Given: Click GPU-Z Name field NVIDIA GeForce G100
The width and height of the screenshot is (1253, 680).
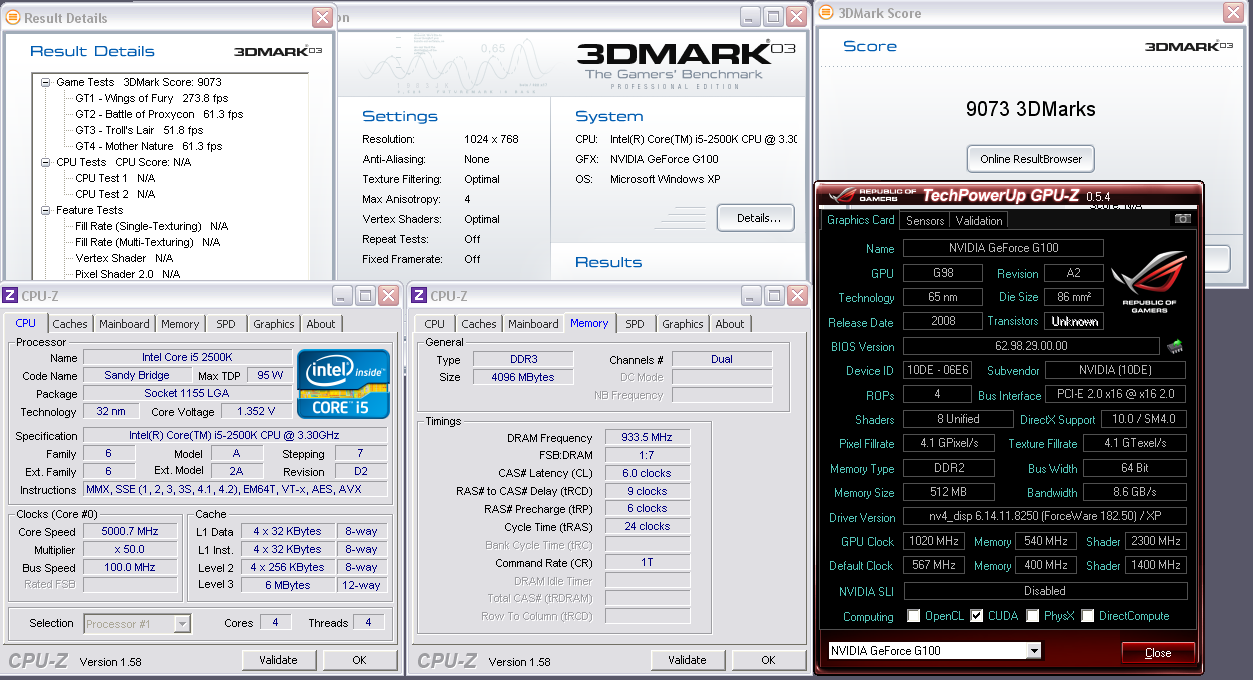Looking at the screenshot, I should (1003, 248).
